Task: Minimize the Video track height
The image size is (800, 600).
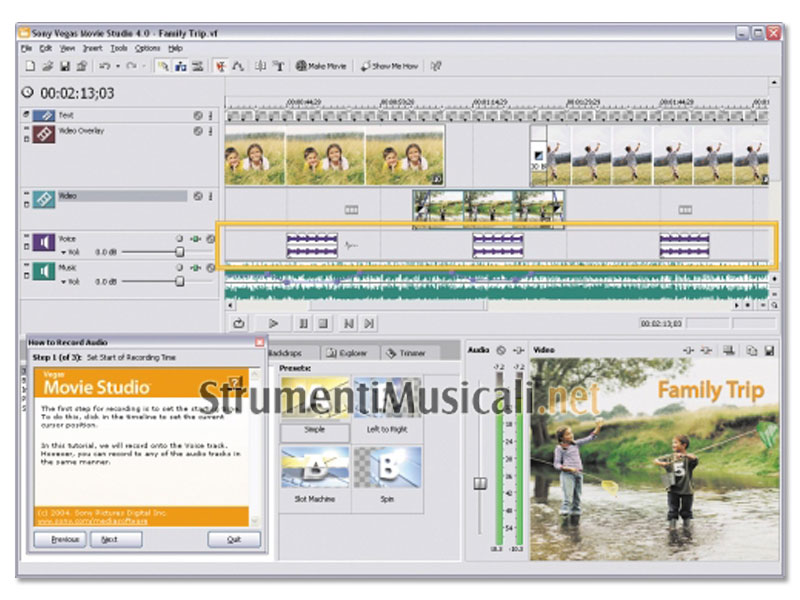Action: [27, 193]
